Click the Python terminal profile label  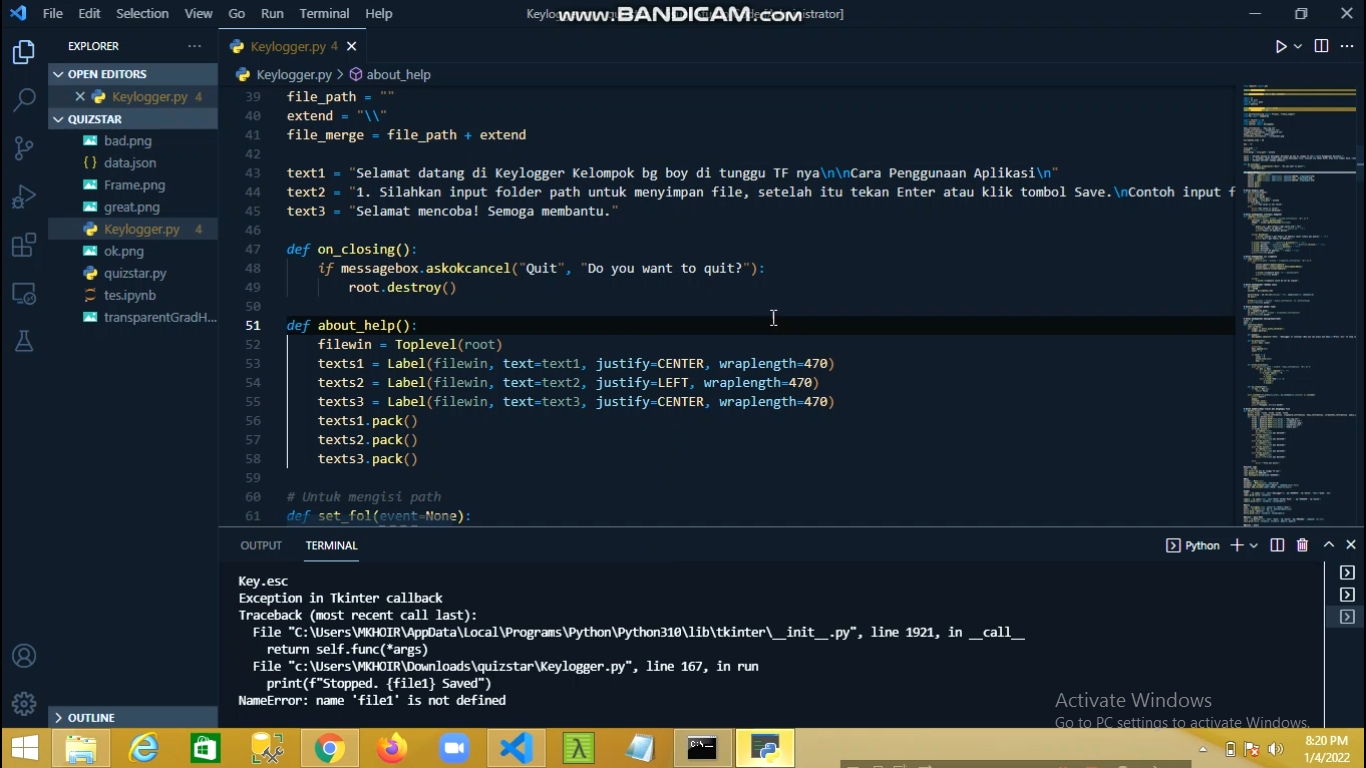pos(1194,545)
